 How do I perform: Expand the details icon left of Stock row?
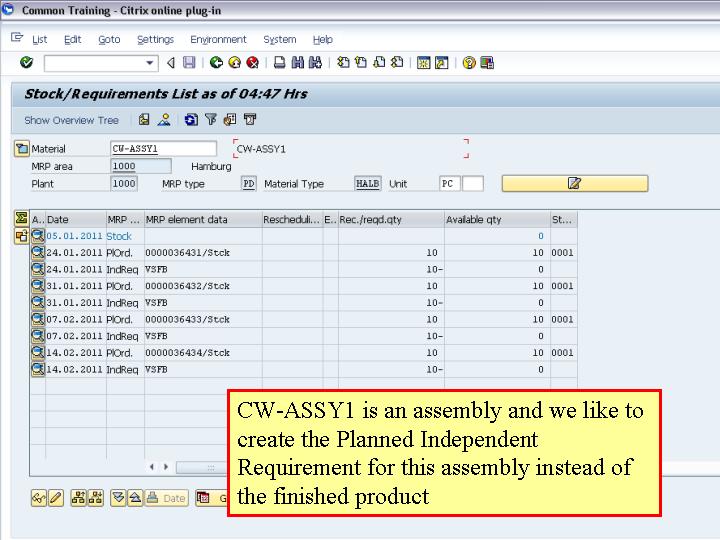pos(21,236)
